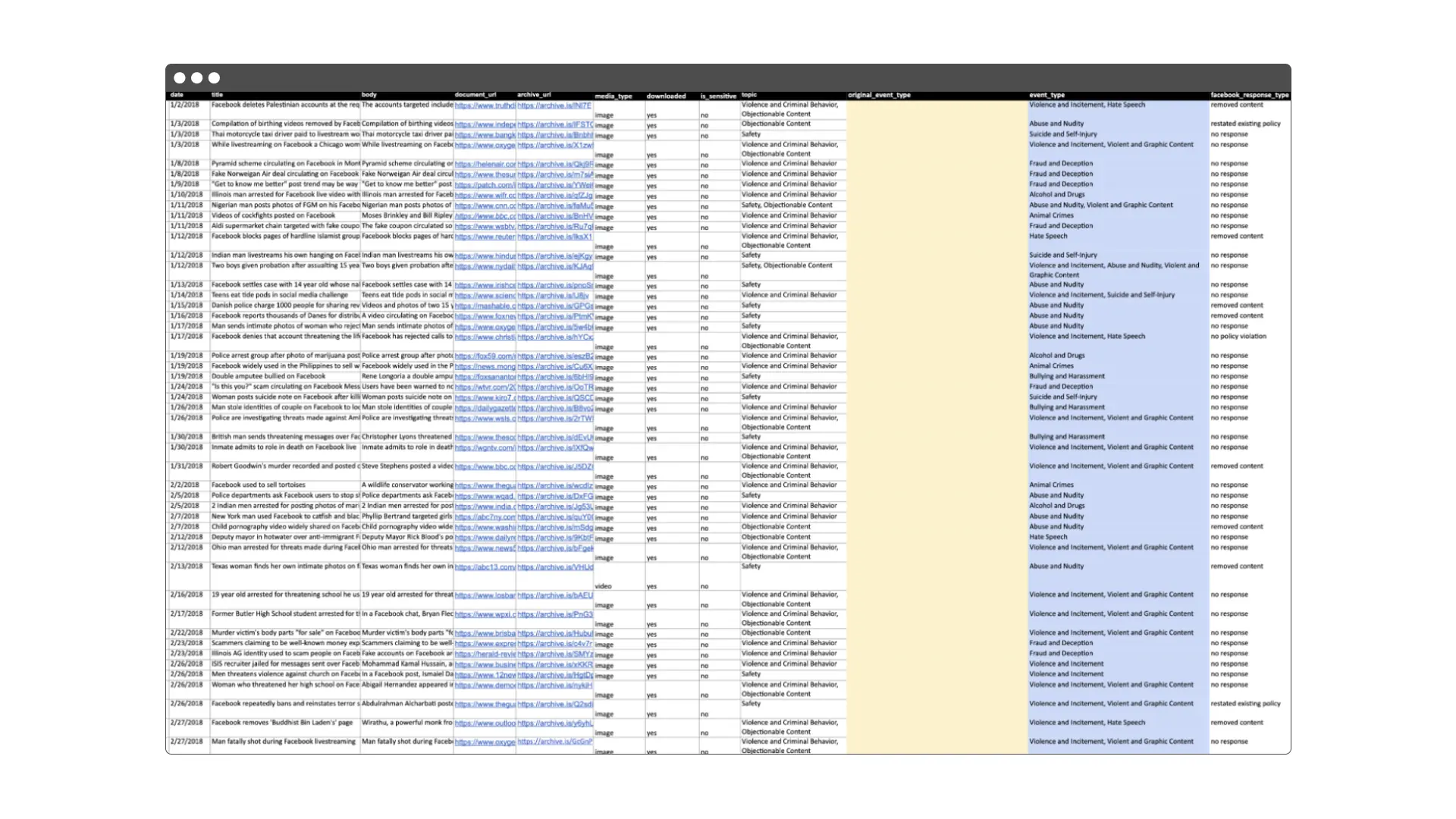Select the date cell '2/22/2018'
1456x819 pixels.
186,632
